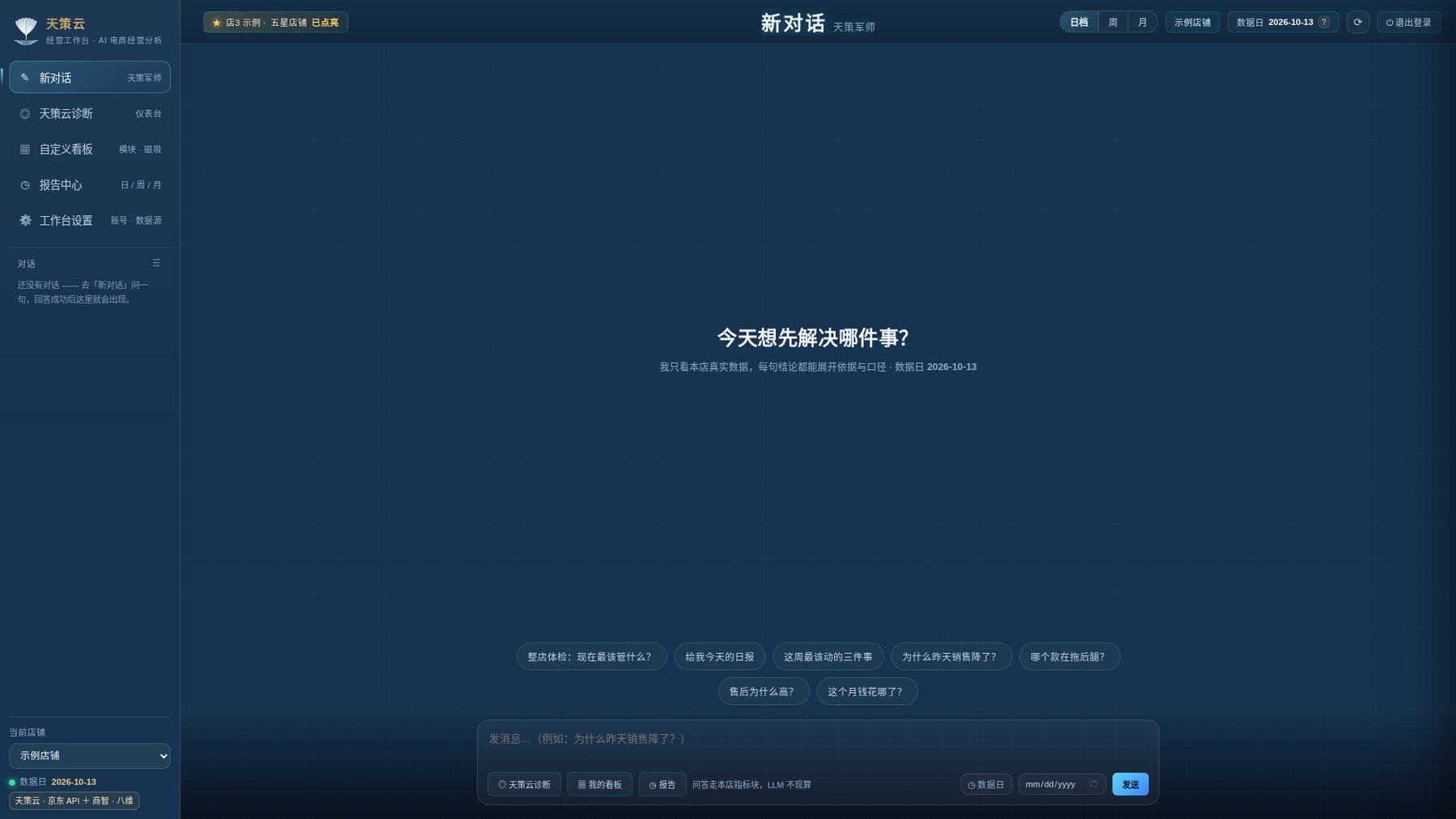Click the 报告 button under message box
Screen dimensions: 1456x819
pos(662,784)
